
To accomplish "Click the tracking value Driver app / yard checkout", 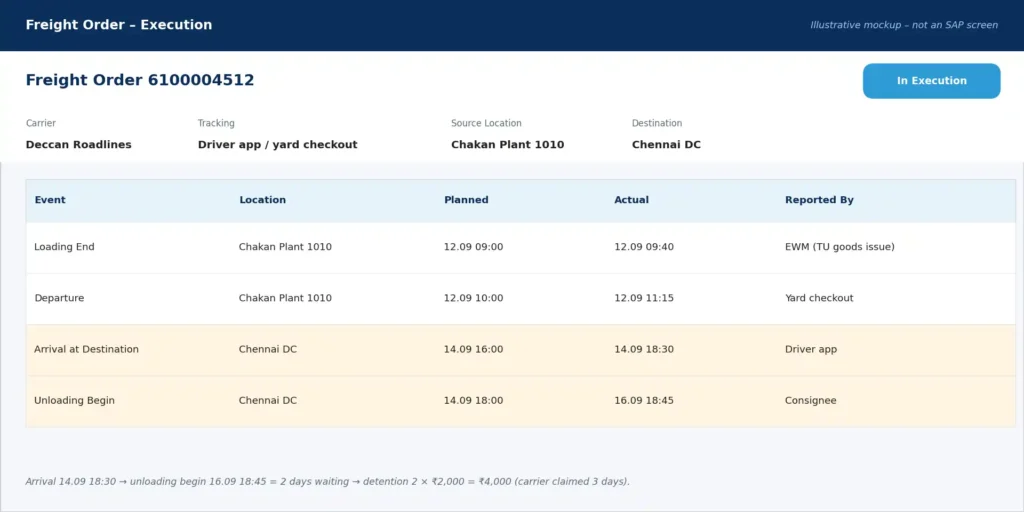I will (x=278, y=144).
